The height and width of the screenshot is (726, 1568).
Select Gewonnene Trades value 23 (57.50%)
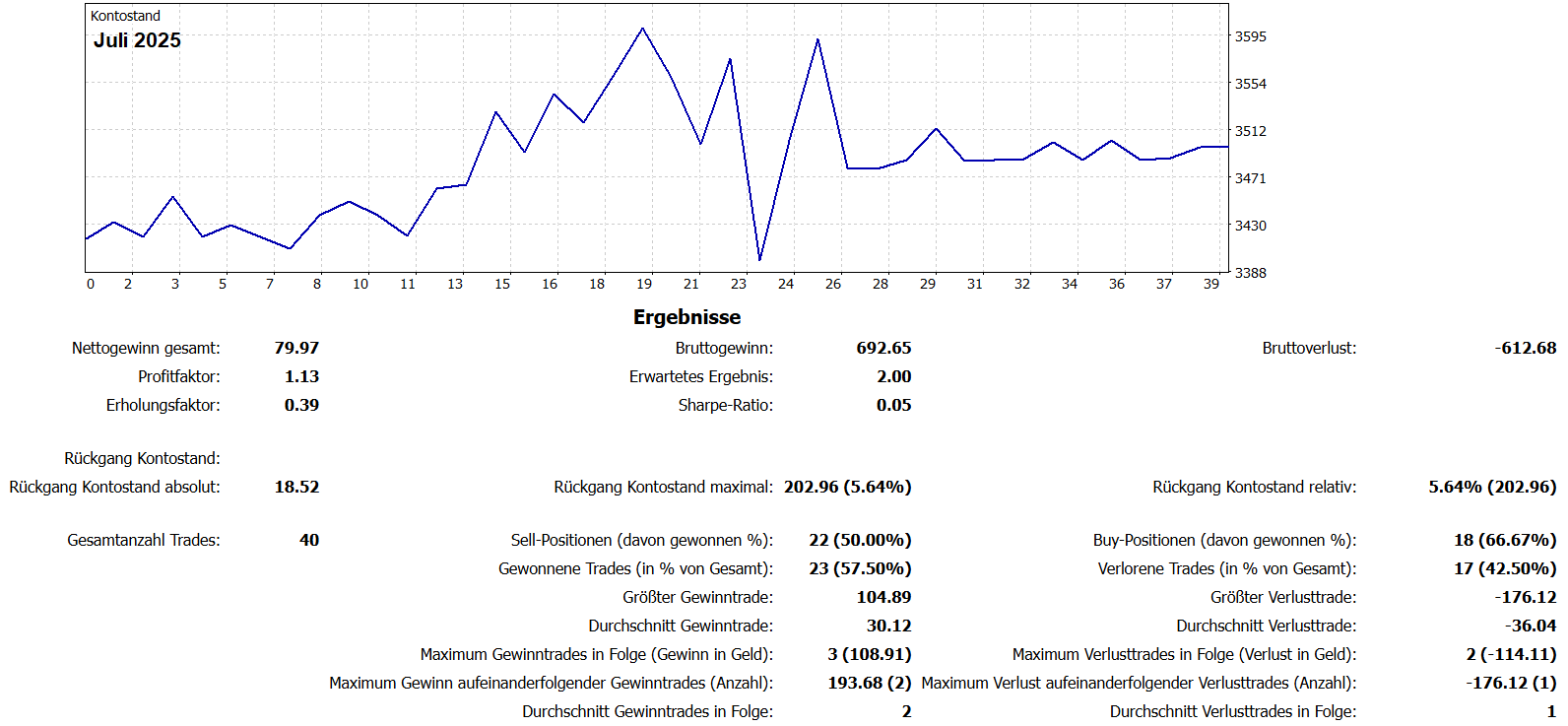tap(860, 568)
